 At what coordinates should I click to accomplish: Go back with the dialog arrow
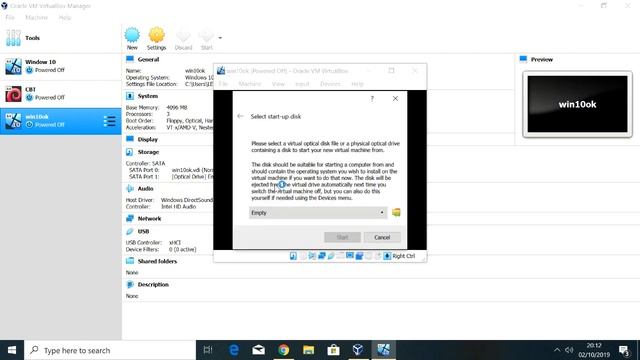click(x=240, y=116)
